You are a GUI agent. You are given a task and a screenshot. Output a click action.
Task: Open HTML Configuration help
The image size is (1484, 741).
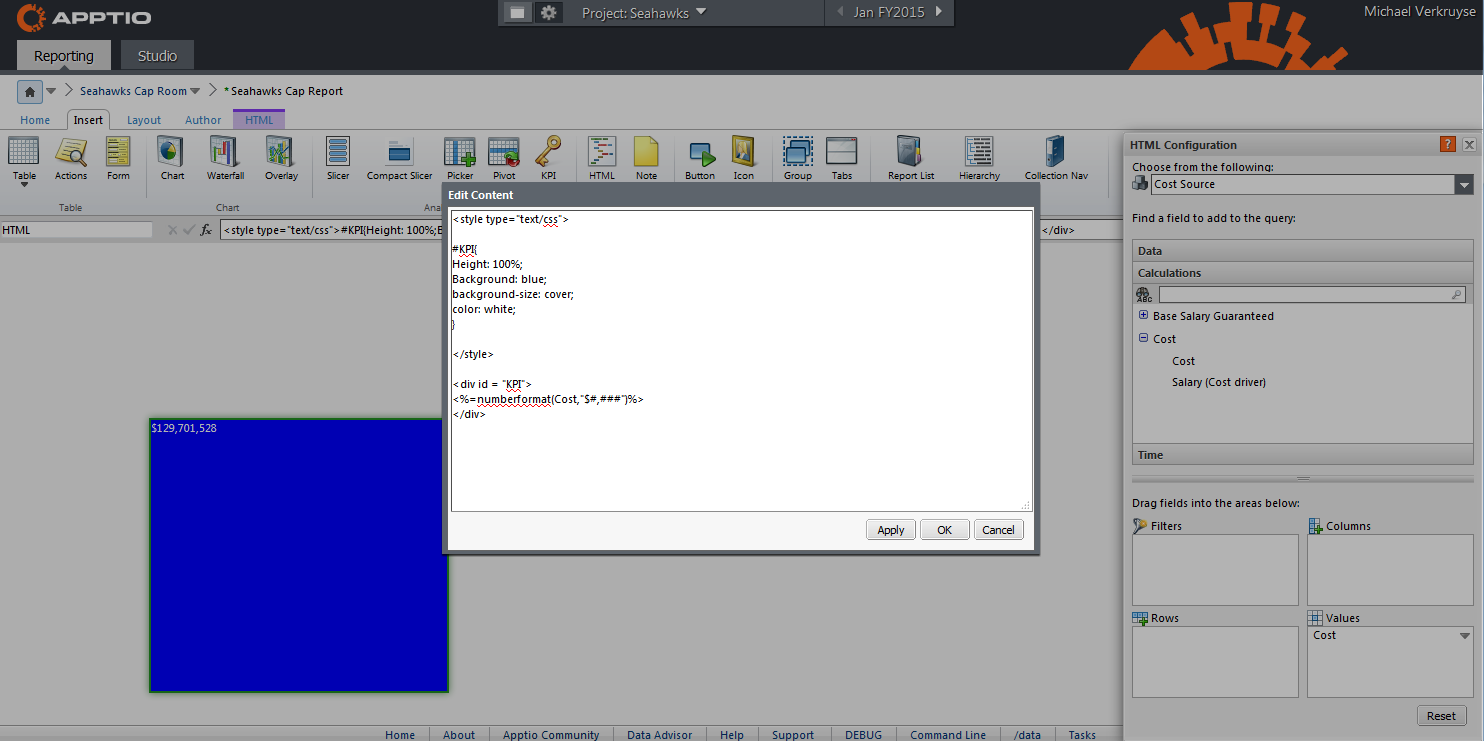pos(1448,144)
